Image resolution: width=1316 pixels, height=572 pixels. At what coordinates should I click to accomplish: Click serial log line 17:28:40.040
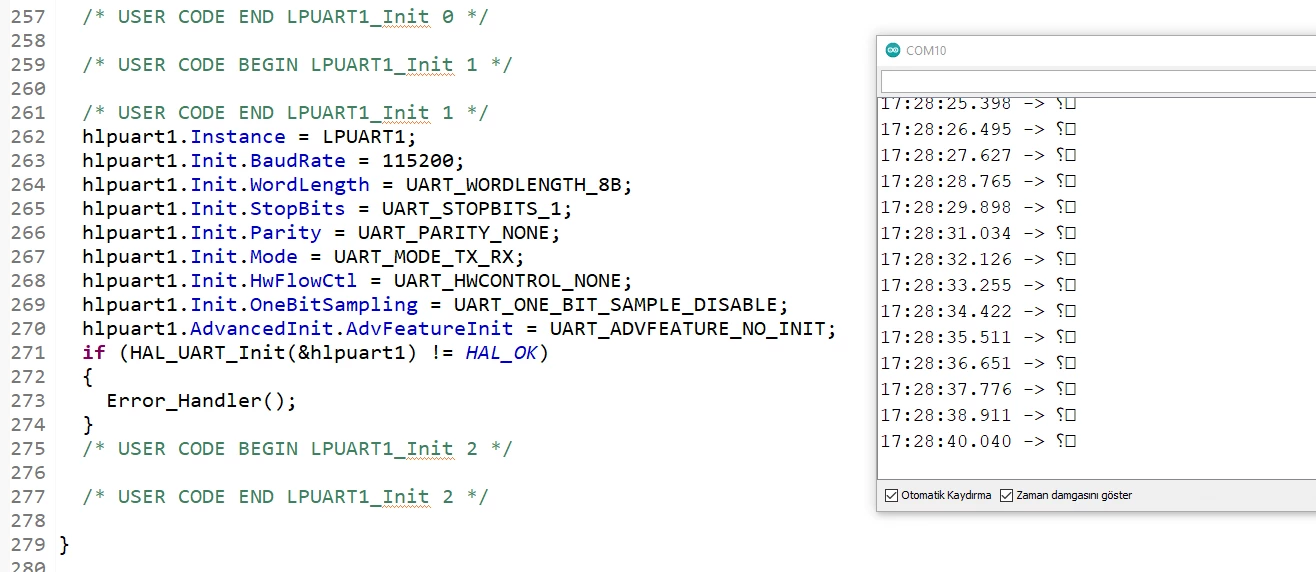[x=979, y=441]
